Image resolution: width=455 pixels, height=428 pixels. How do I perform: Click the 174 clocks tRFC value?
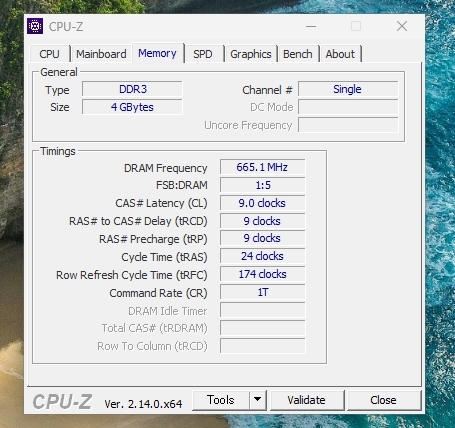263,274
